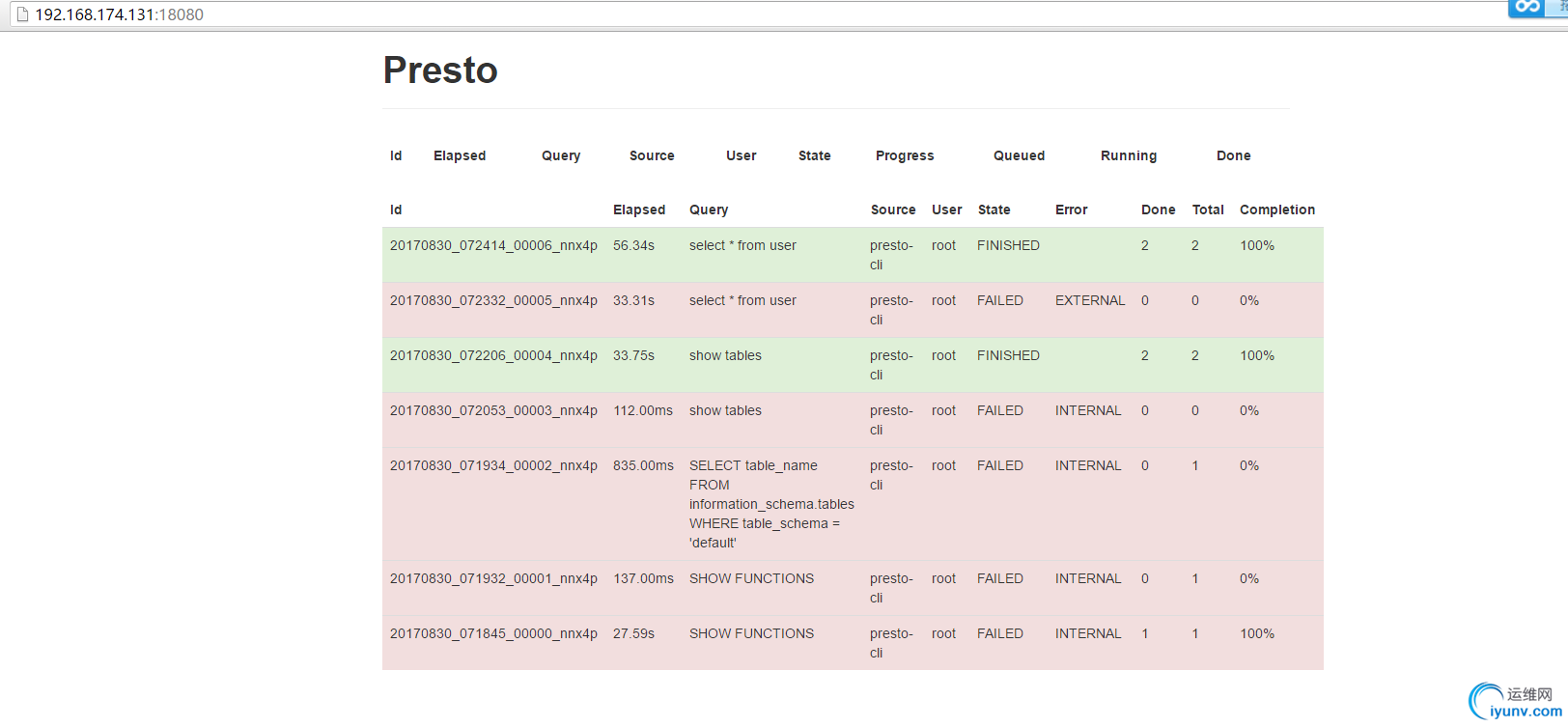Click the Progress column header
This screenshot has width=1568, height=727.
pyautogui.click(x=905, y=155)
